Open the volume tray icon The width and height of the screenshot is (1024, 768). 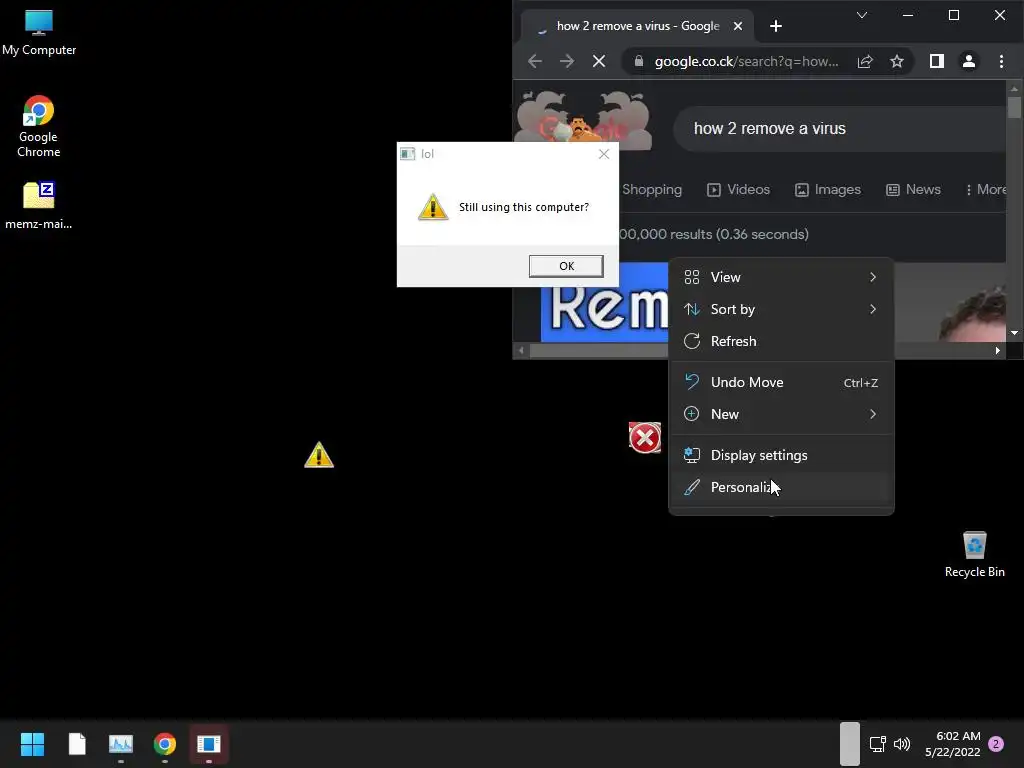click(x=902, y=744)
